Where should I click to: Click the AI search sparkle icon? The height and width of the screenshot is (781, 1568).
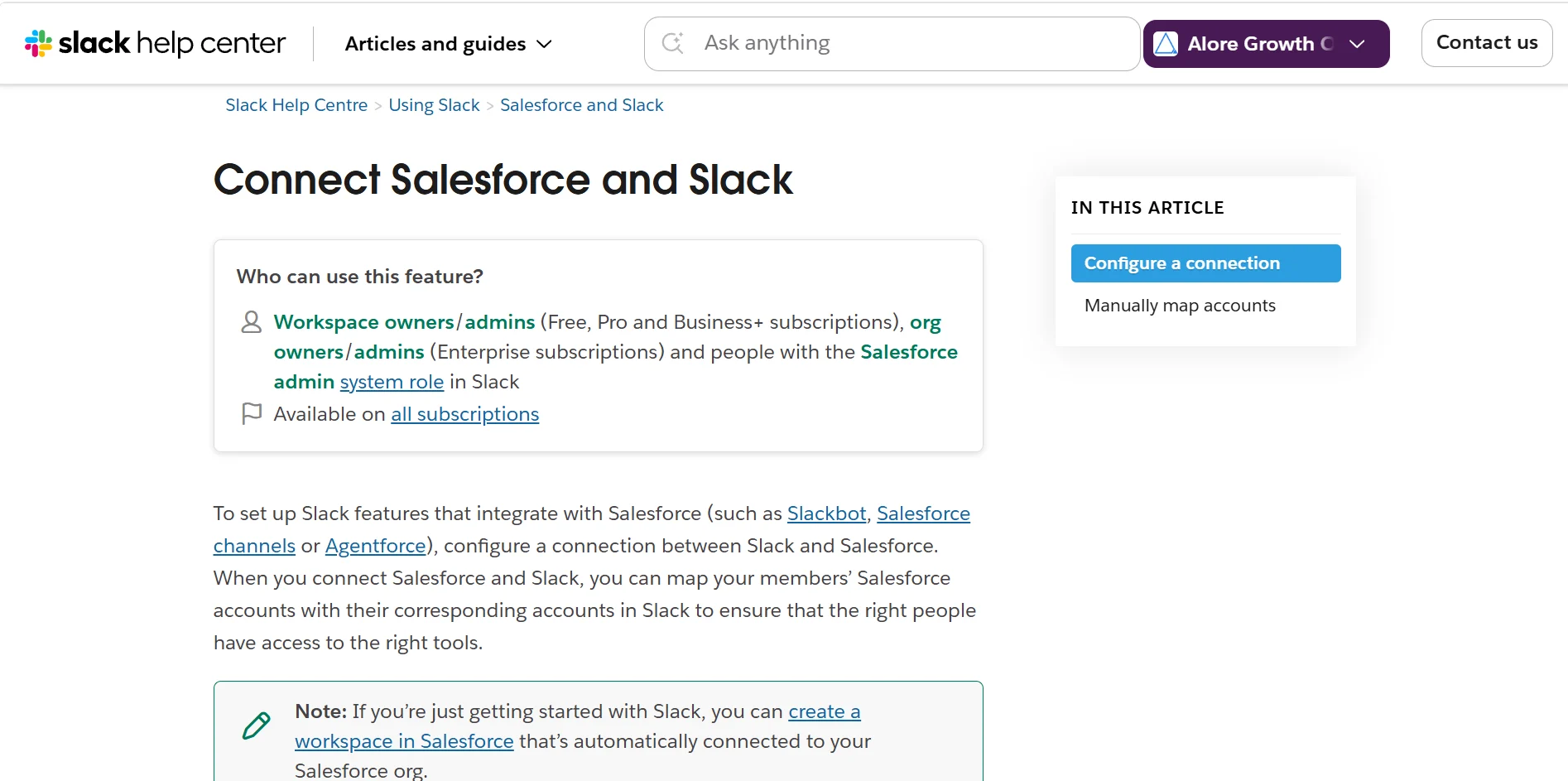click(673, 43)
